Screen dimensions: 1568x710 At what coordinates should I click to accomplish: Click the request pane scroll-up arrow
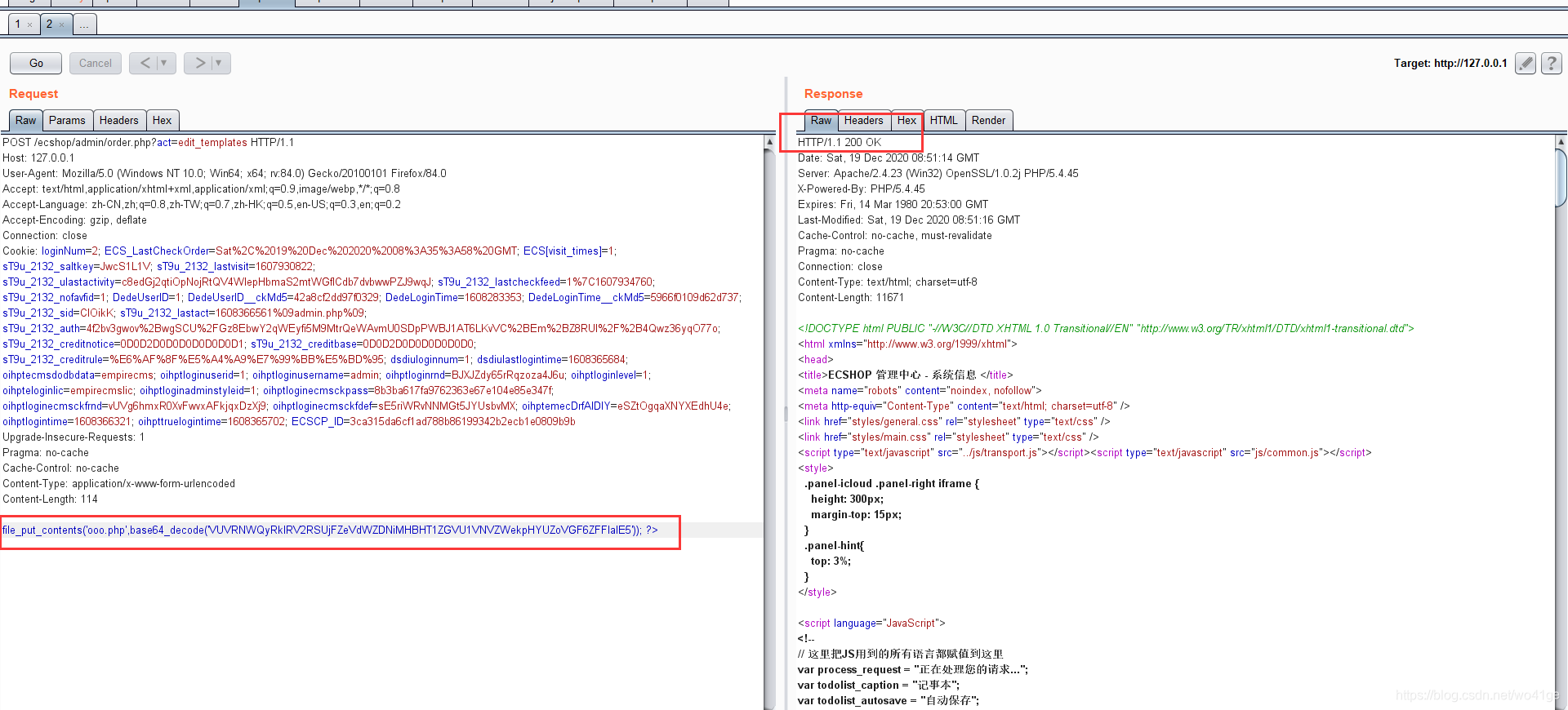click(769, 142)
